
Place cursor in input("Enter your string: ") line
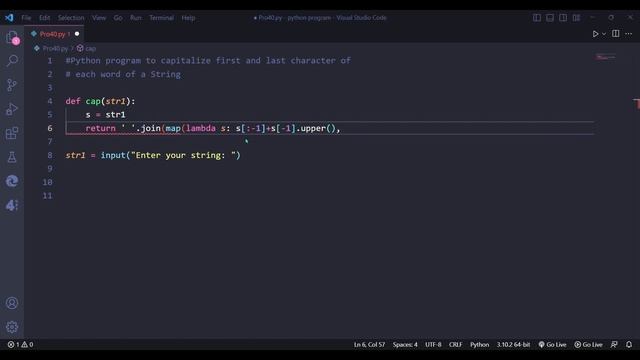(x=153, y=155)
